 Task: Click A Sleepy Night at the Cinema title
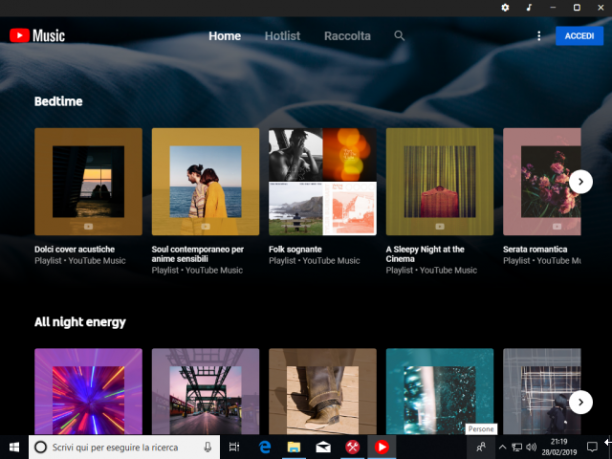tap(425, 254)
